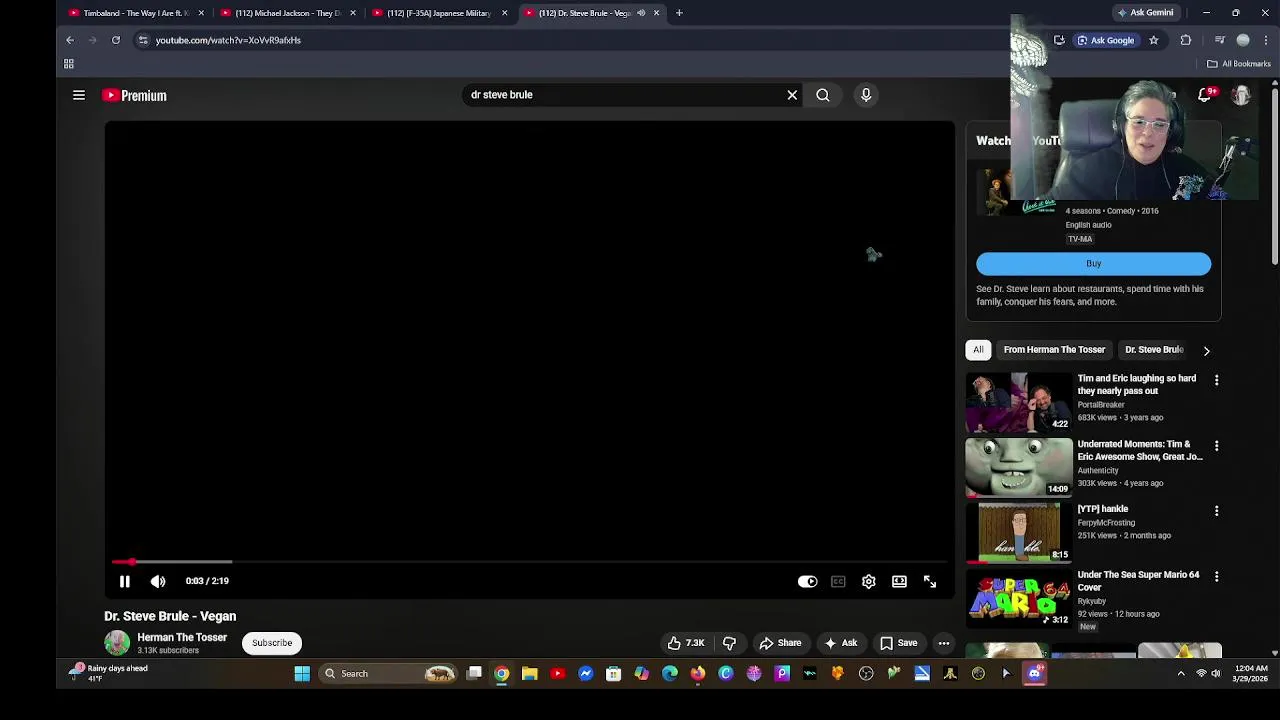This screenshot has height=720, width=1280.
Task: Clear the search box with the X
Action: 792,95
